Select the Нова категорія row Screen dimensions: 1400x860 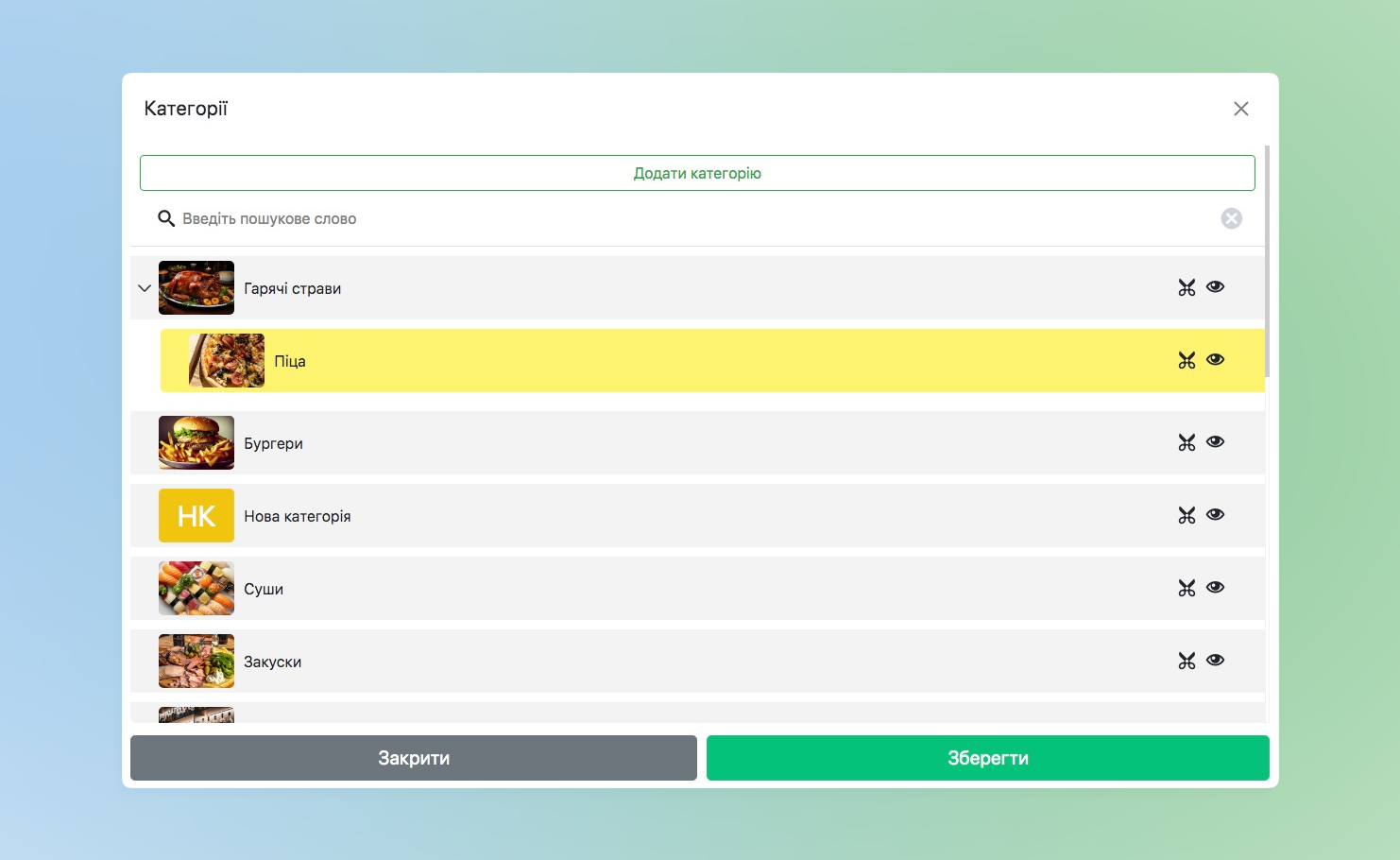pyautogui.click(x=661, y=516)
